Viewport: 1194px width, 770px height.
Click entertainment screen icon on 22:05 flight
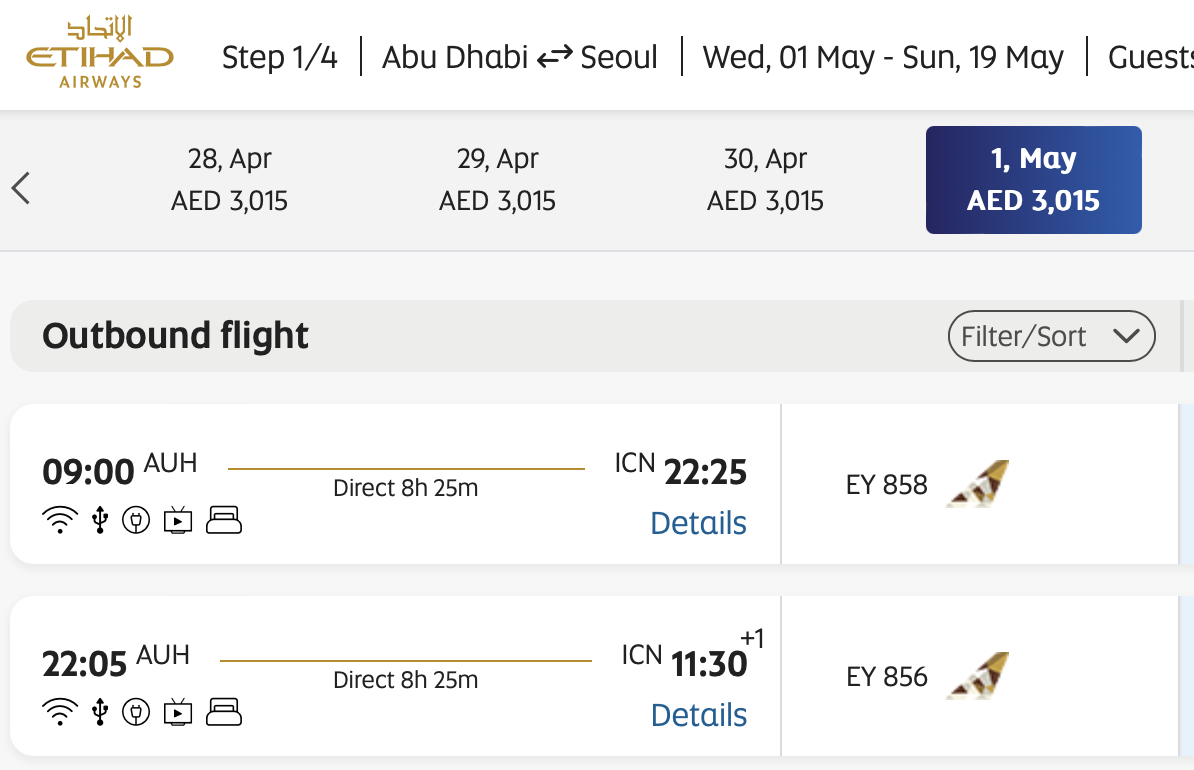click(x=178, y=712)
